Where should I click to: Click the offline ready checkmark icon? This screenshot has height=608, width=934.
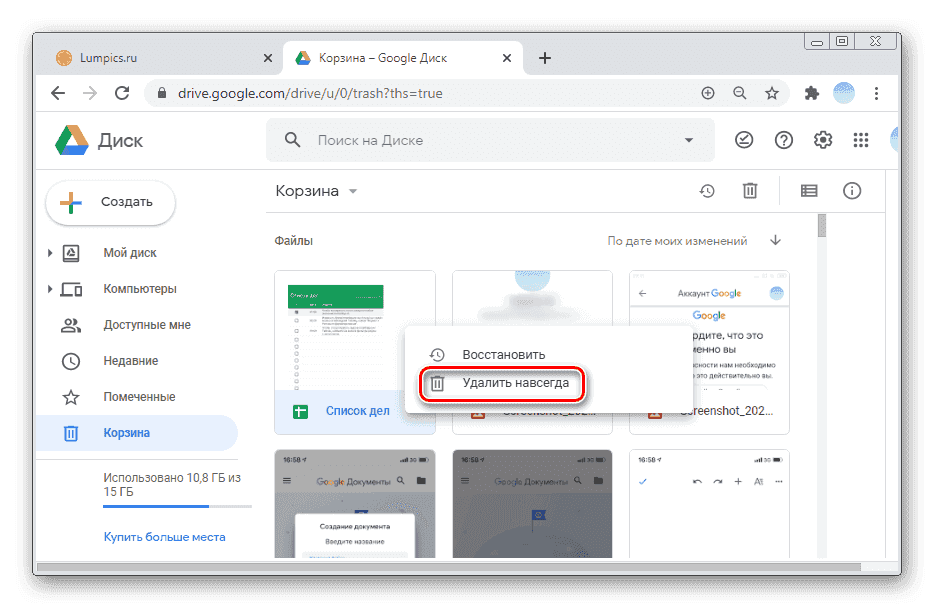point(745,141)
